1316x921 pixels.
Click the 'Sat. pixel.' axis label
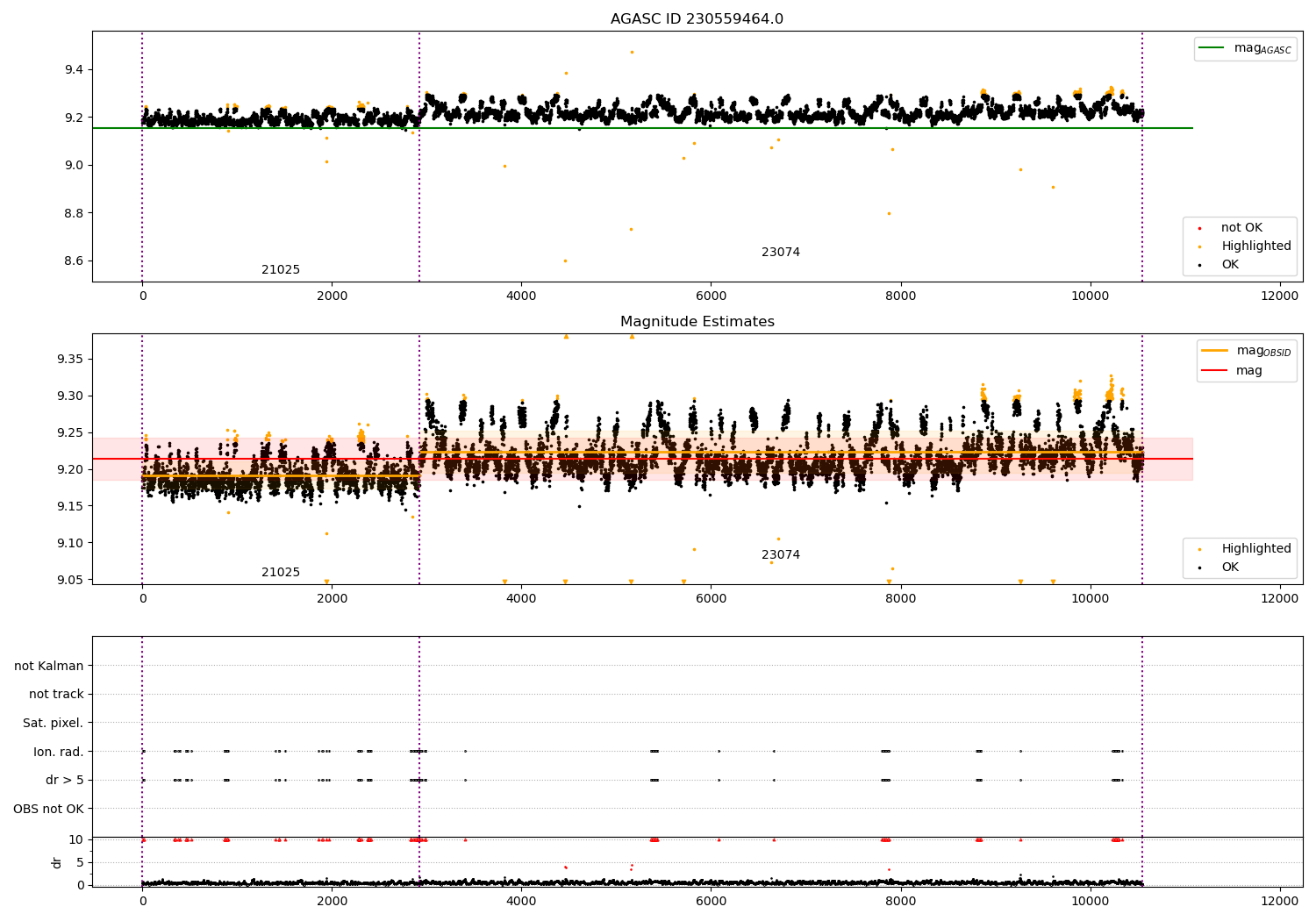click(x=53, y=723)
